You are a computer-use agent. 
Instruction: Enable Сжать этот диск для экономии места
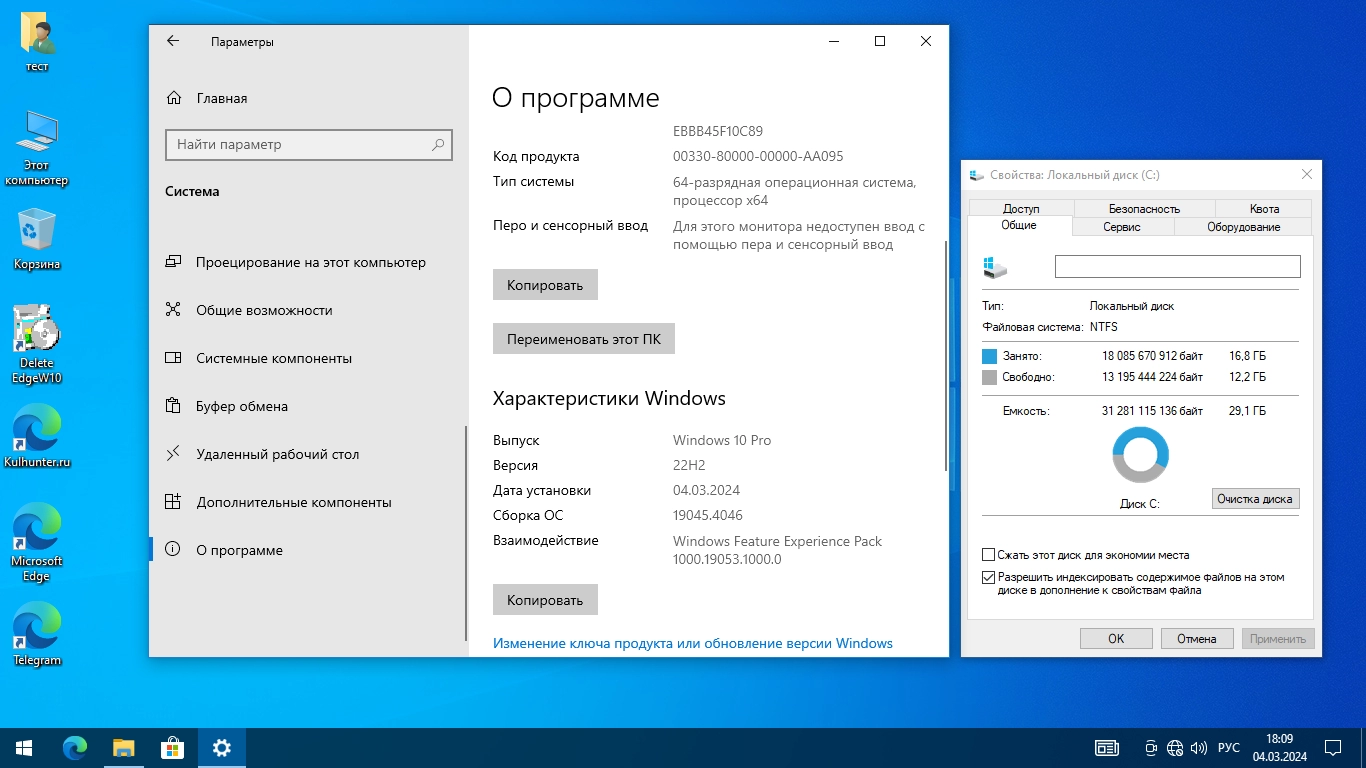(x=989, y=555)
